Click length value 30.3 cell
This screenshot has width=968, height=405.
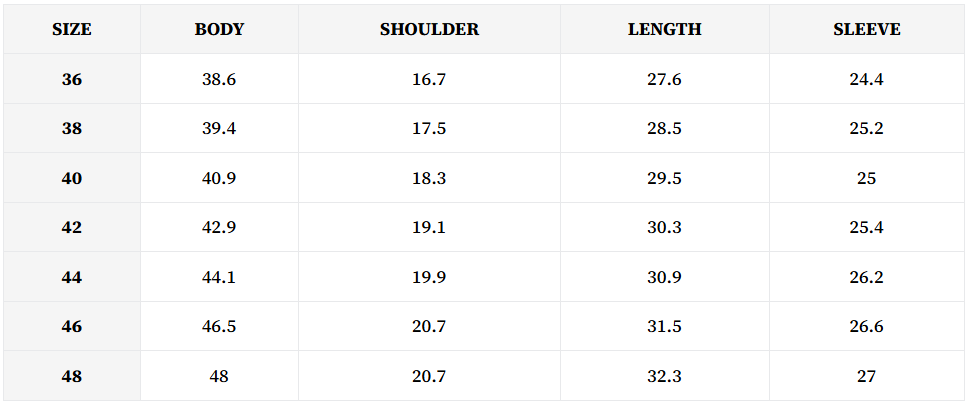664,228
